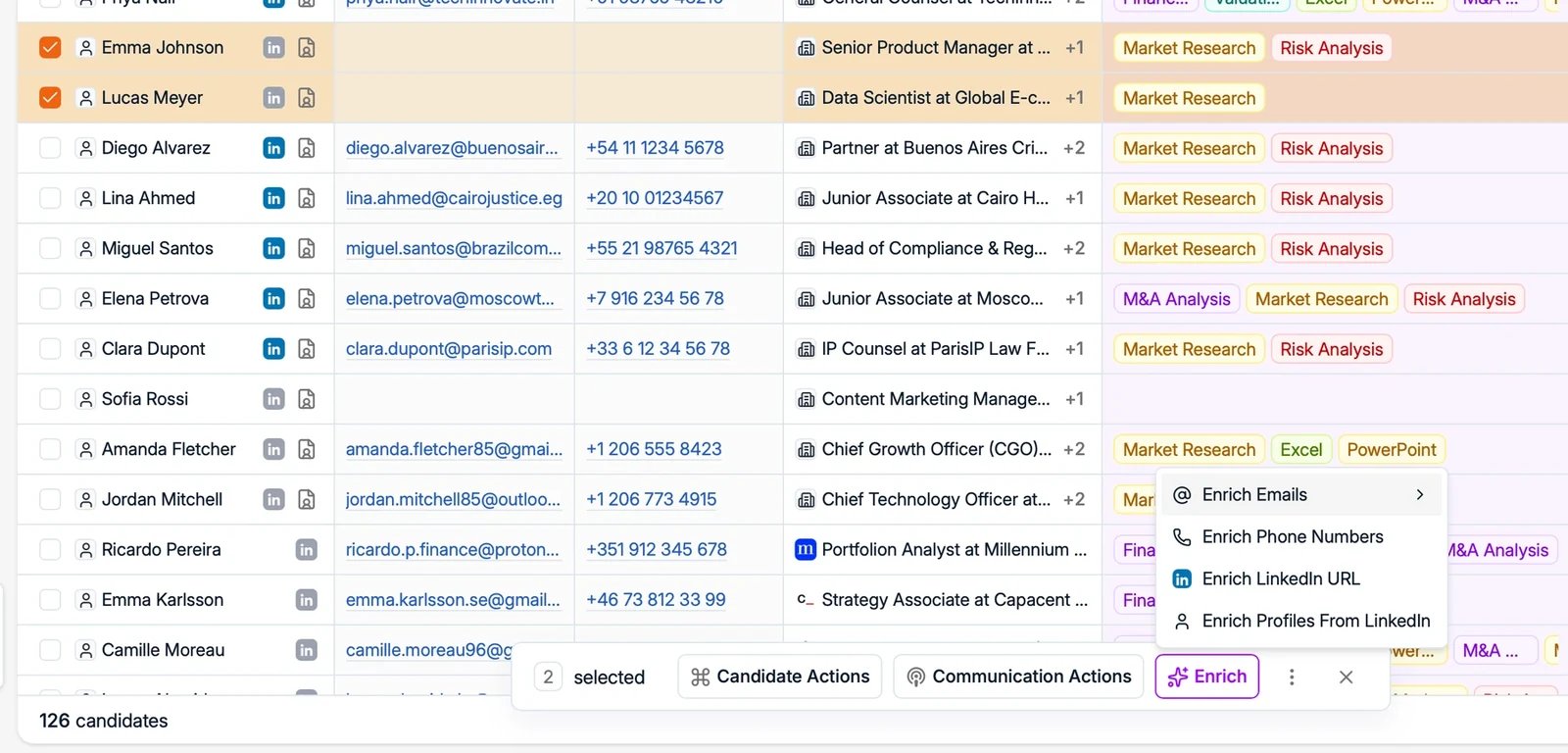Screen dimensions: 1568x753
Task: Click Jordan Mitchell's LinkedIn icon
Action: 274,500
